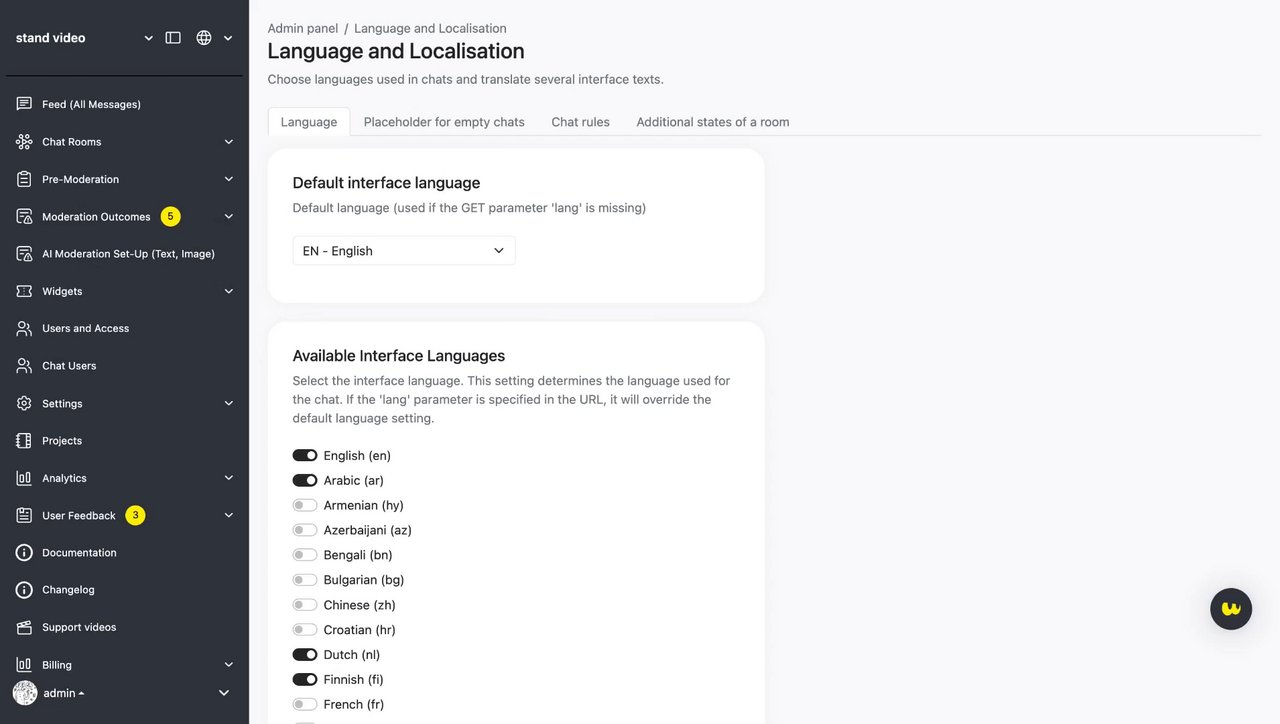
Task: Open the EN - English language dropdown
Action: [x=404, y=251]
